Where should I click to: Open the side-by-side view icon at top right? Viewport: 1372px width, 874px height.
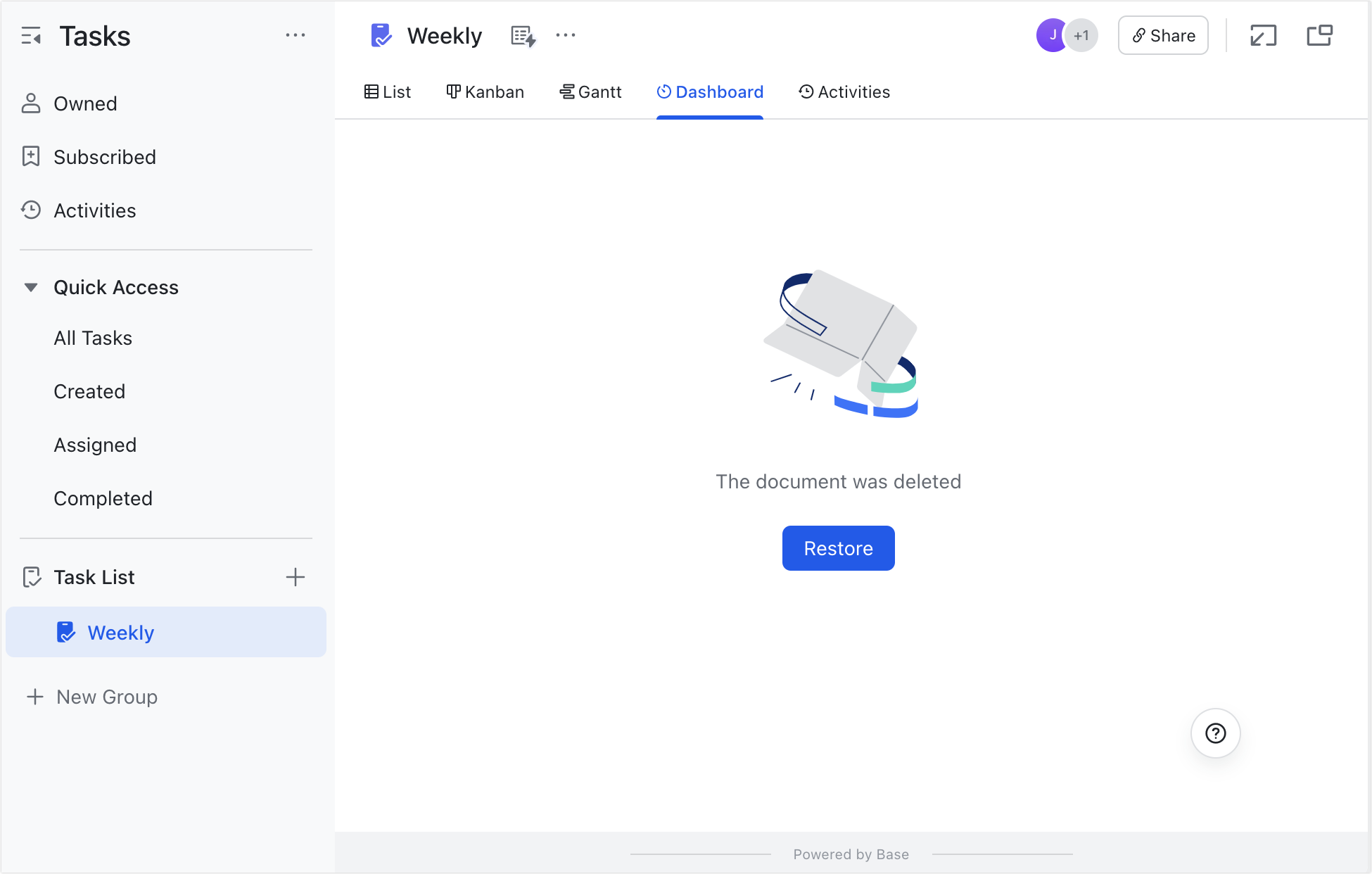point(1319,34)
